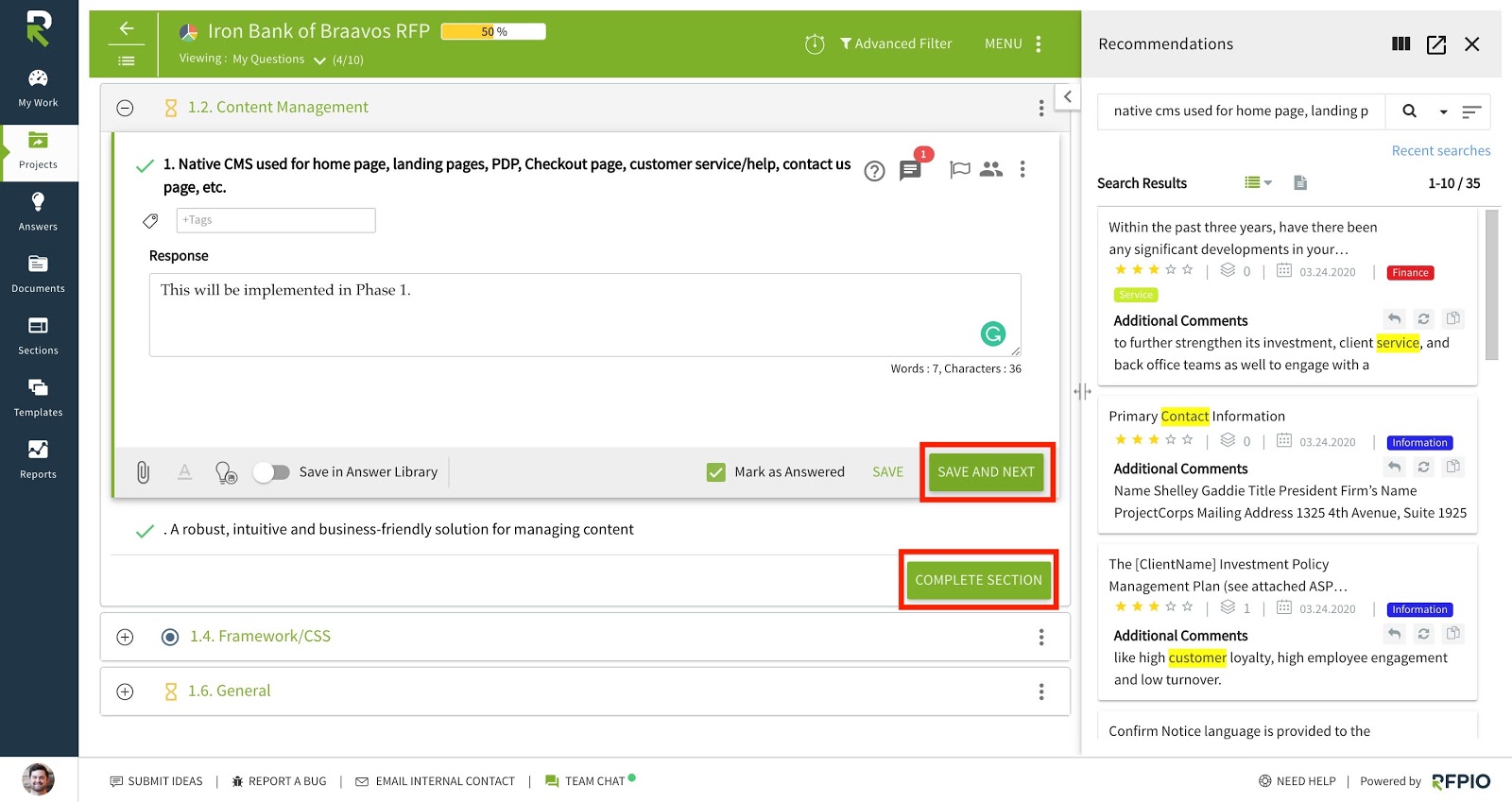Change Search Results list view dropdown
The width and height of the screenshot is (1512, 802).
coord(1258,183)
